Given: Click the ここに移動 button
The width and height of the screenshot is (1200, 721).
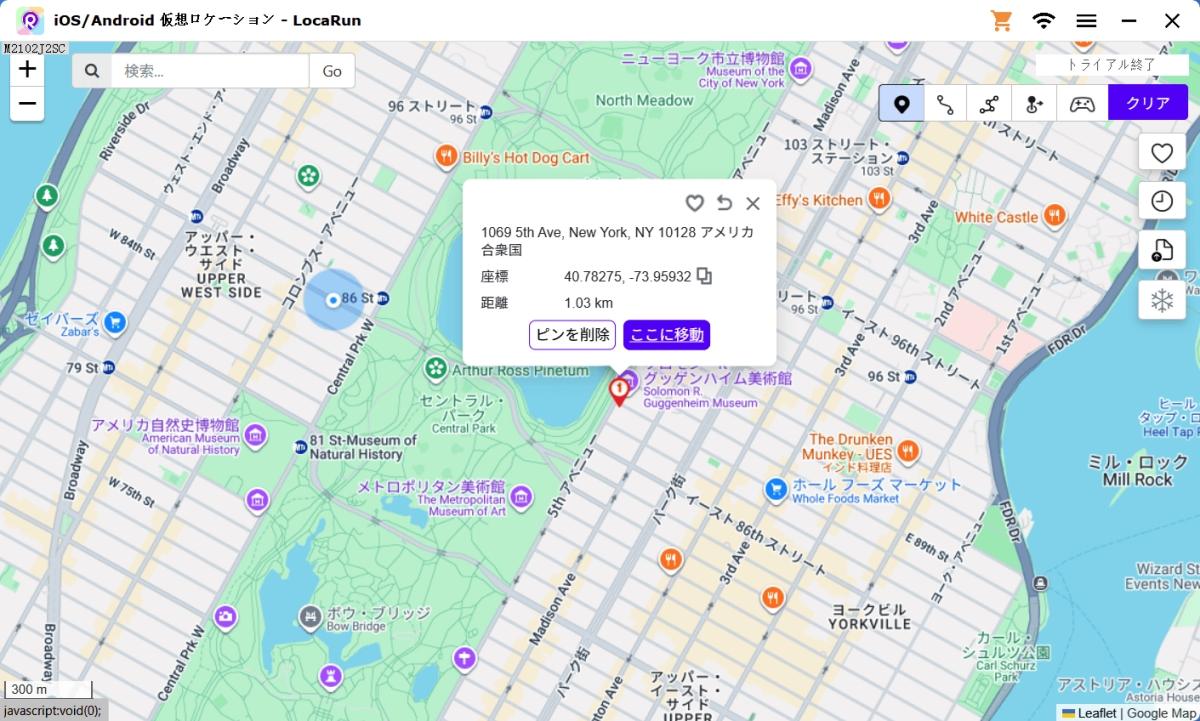Looking at the screenshot, I should click(666, 335).
